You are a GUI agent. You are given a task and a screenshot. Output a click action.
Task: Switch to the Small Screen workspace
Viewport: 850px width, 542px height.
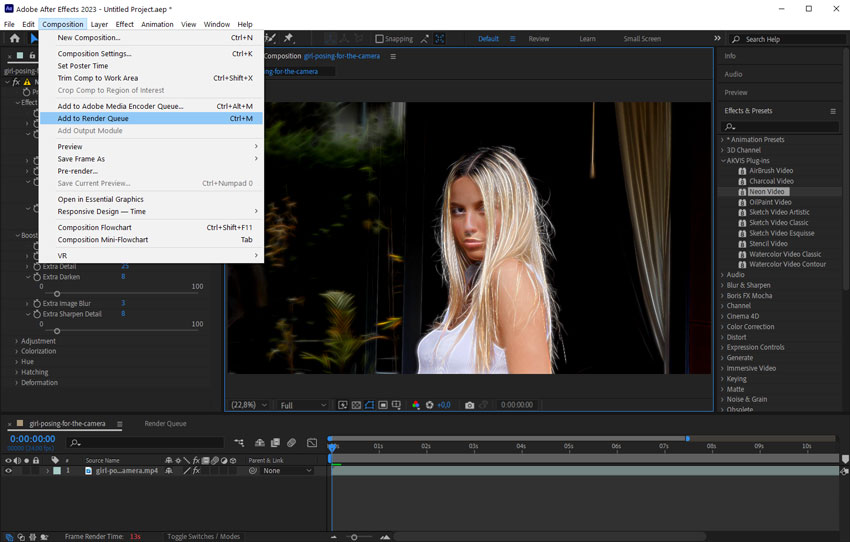click(642, 39)
